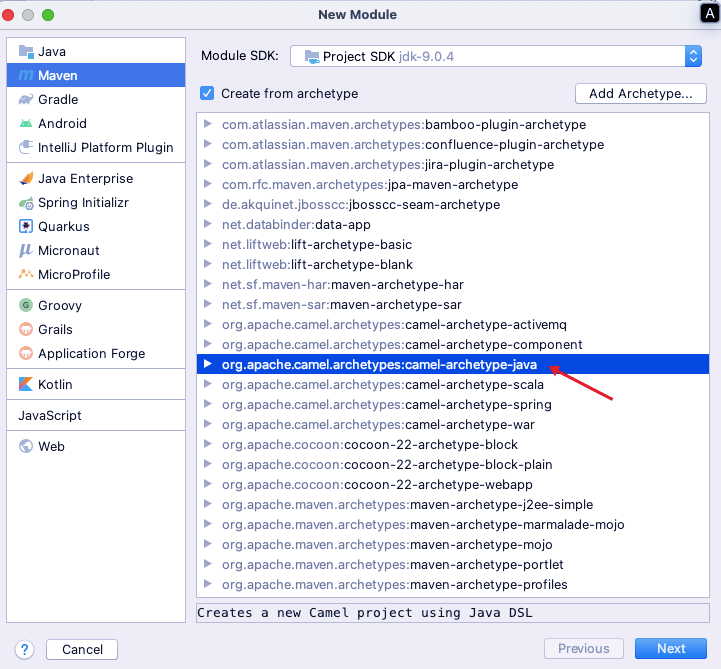Select lift-archetype-blank archetype
The width and height of the screenshot is (721, 669).
(x=453, y=264)
